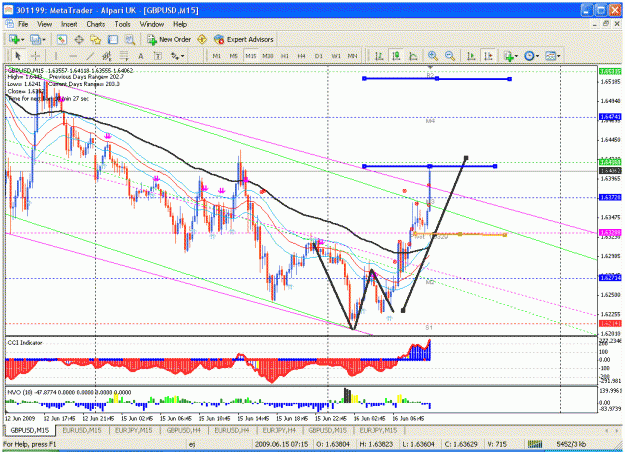Open the Charts menu
The width and height of the screenshot is (625, 452).
96,24
